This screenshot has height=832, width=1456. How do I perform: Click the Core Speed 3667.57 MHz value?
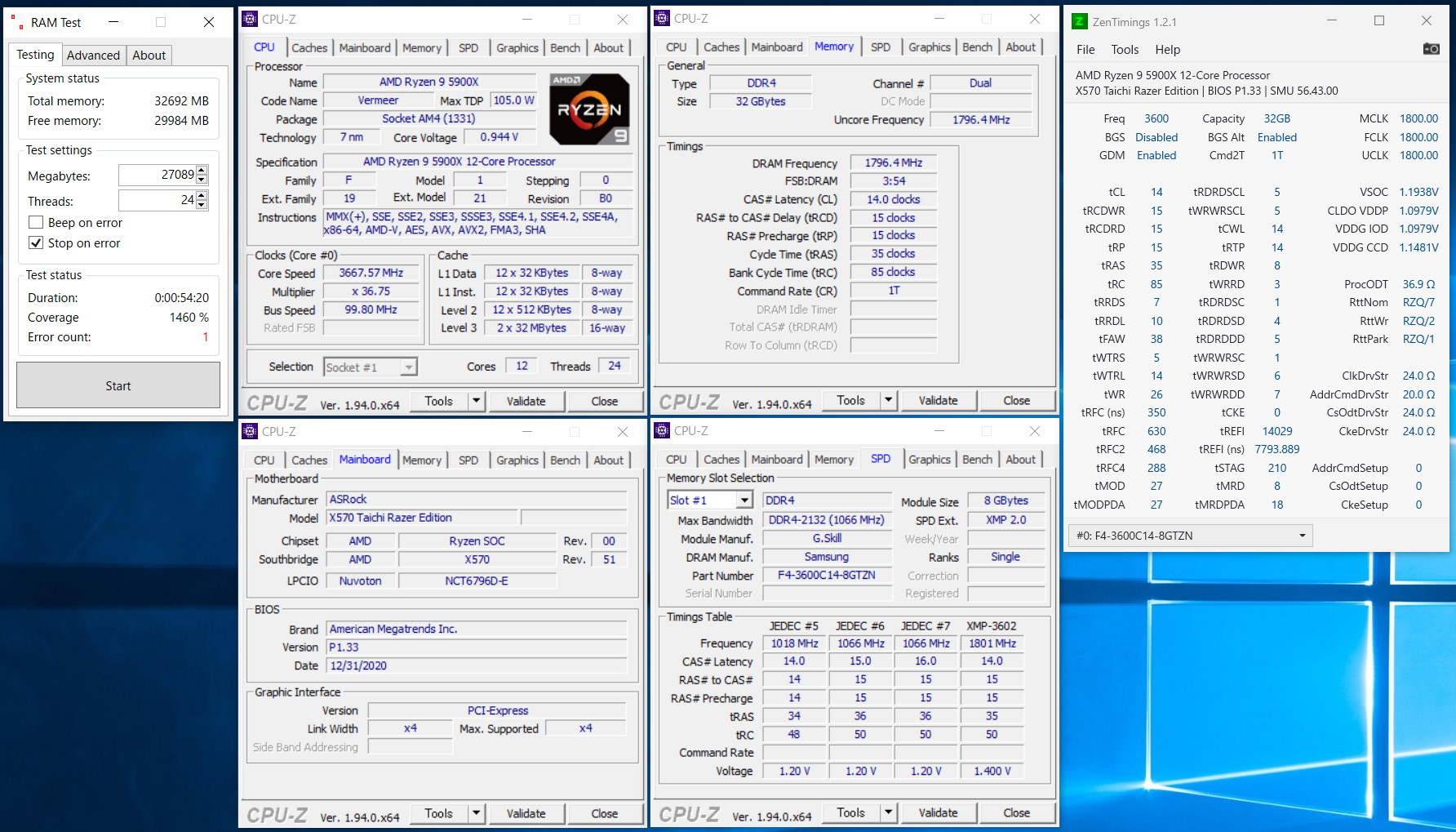(x=371, y=273)
